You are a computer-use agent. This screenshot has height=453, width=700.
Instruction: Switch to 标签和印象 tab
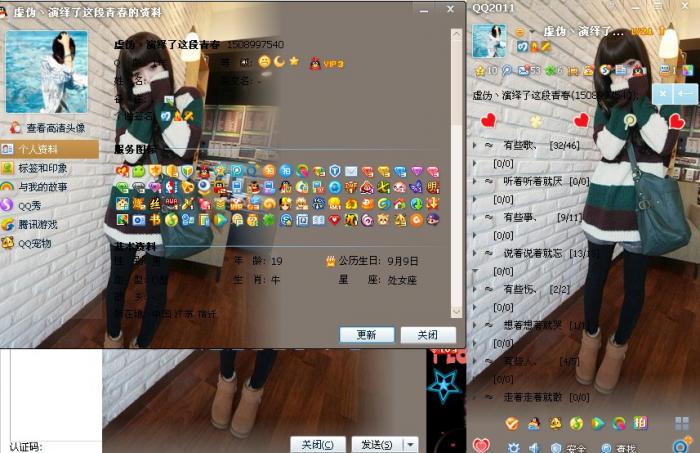point(50,168)
